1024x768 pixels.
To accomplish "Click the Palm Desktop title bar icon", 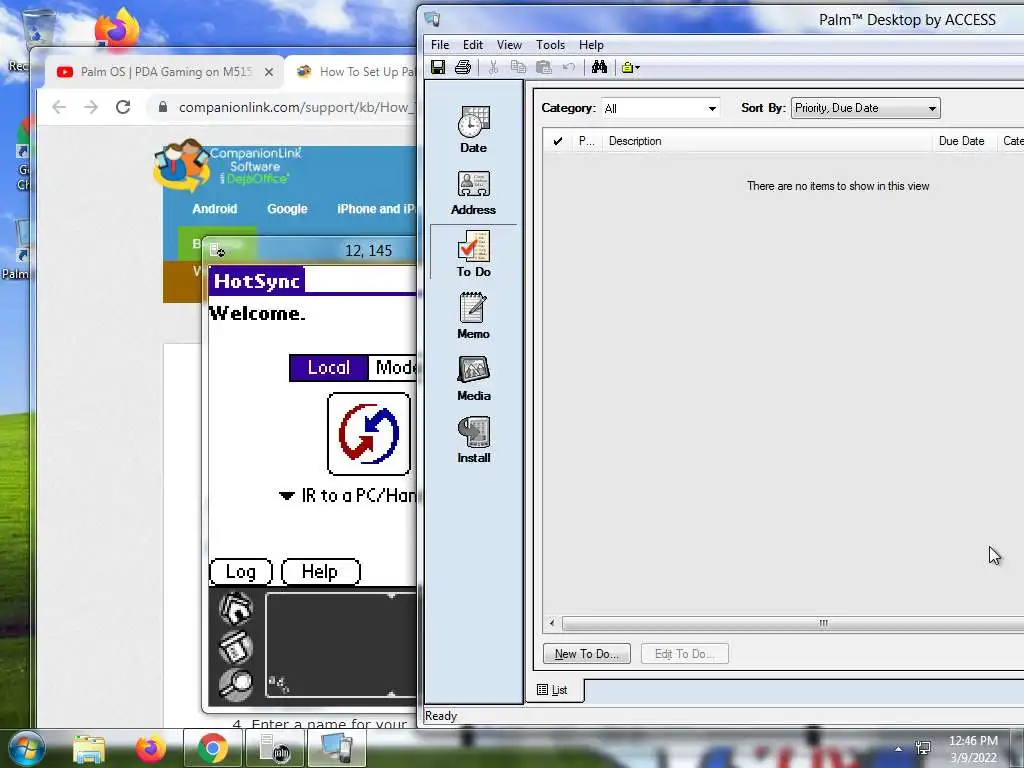I will click(x=432, y=19).
